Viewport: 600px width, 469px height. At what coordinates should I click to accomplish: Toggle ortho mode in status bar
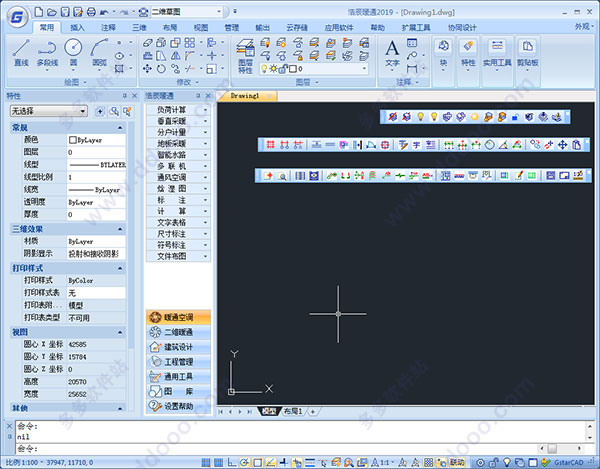232,462
